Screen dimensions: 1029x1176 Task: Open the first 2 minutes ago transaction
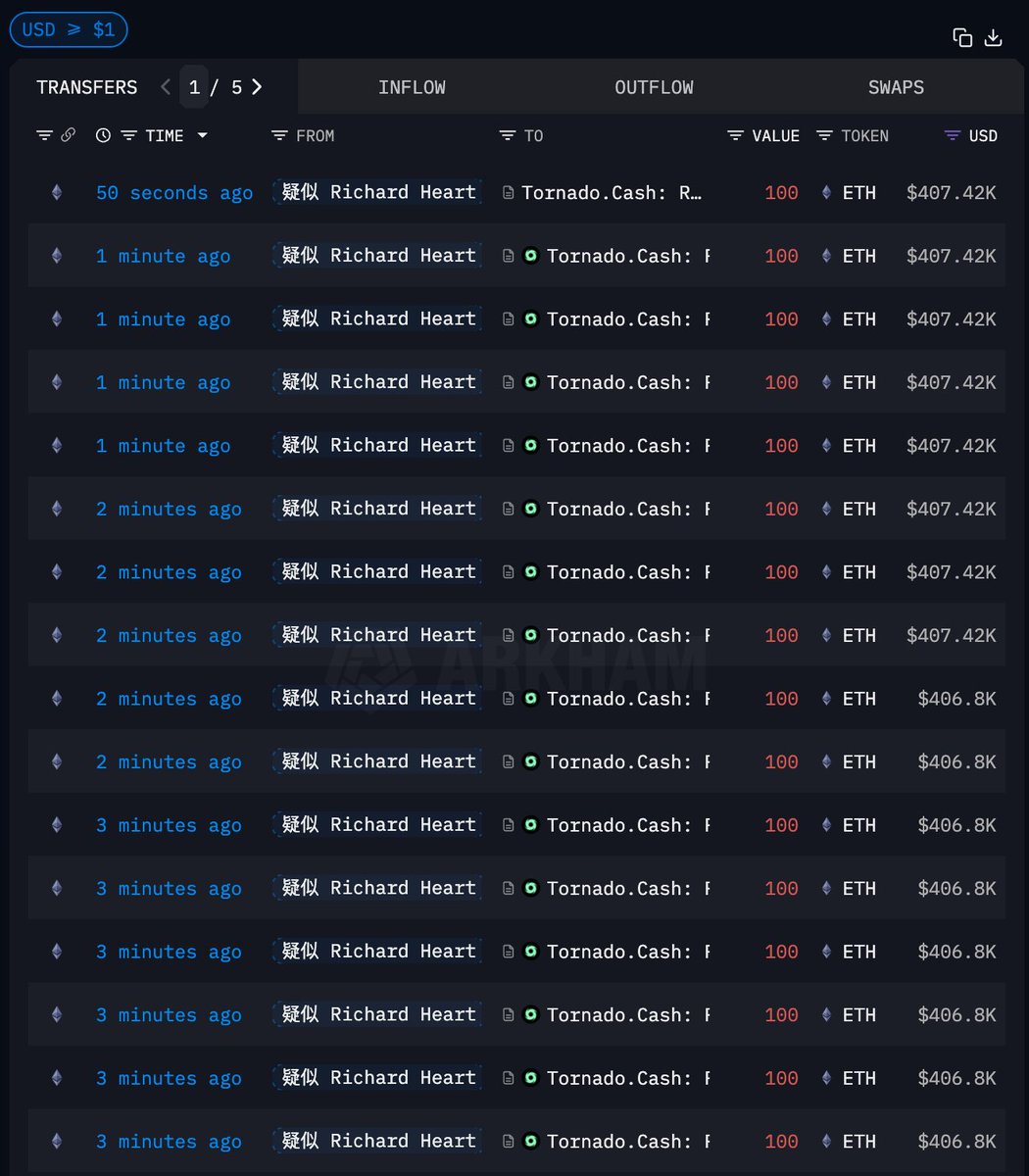[x=169, y=509]
